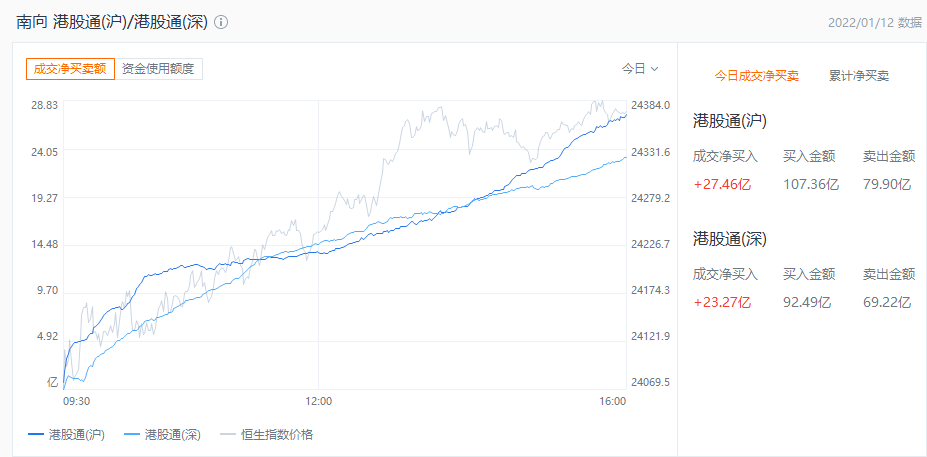The image size is (927, 457).
Task: Click the 09:30 time axis marker
Action: [77, 401]
